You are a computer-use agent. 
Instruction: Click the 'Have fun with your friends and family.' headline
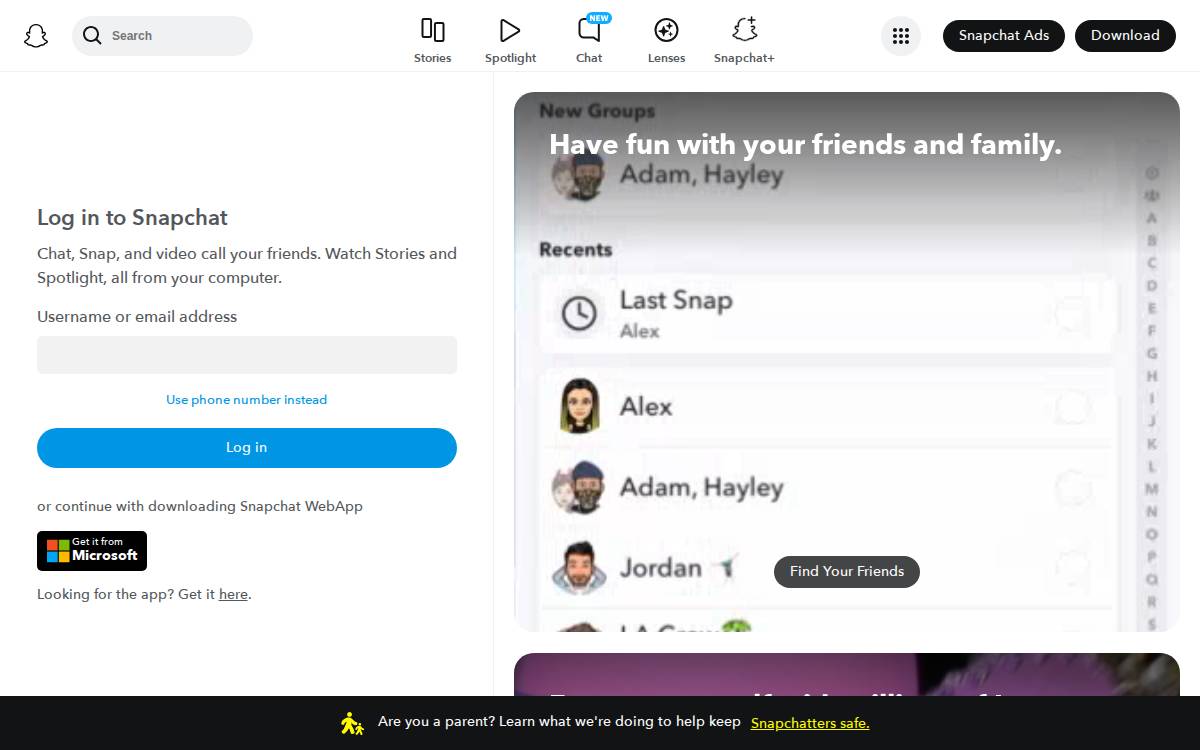click(805, 145)
